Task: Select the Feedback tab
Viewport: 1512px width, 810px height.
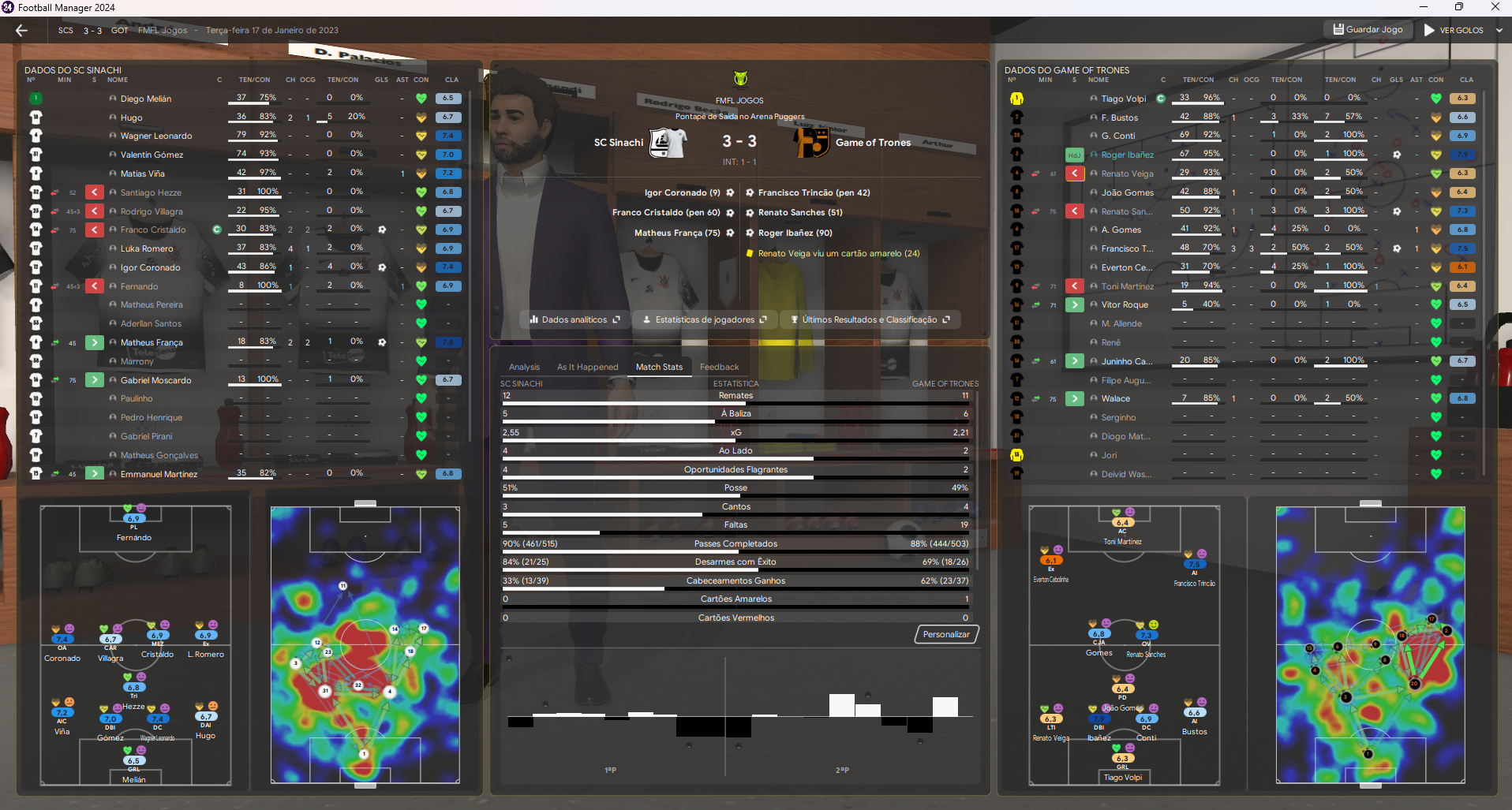Action: (719, 368)
